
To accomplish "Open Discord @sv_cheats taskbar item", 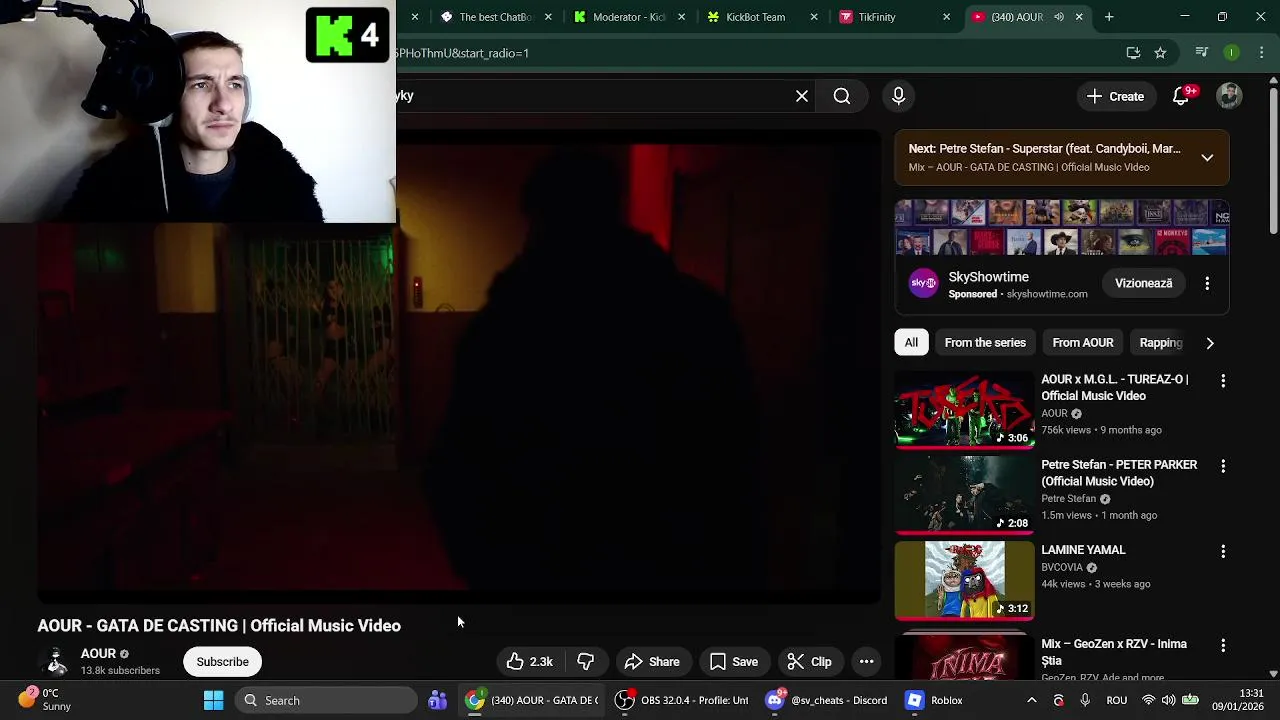I will coord(827,701).
